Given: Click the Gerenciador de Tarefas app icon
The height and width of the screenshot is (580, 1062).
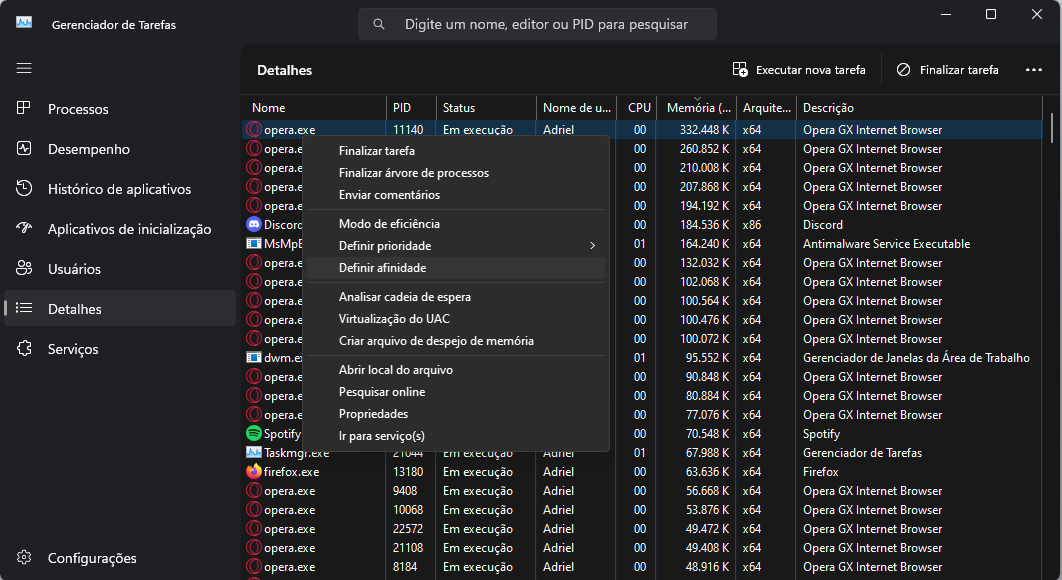Looking at the screenshot, I should (24, 22).
